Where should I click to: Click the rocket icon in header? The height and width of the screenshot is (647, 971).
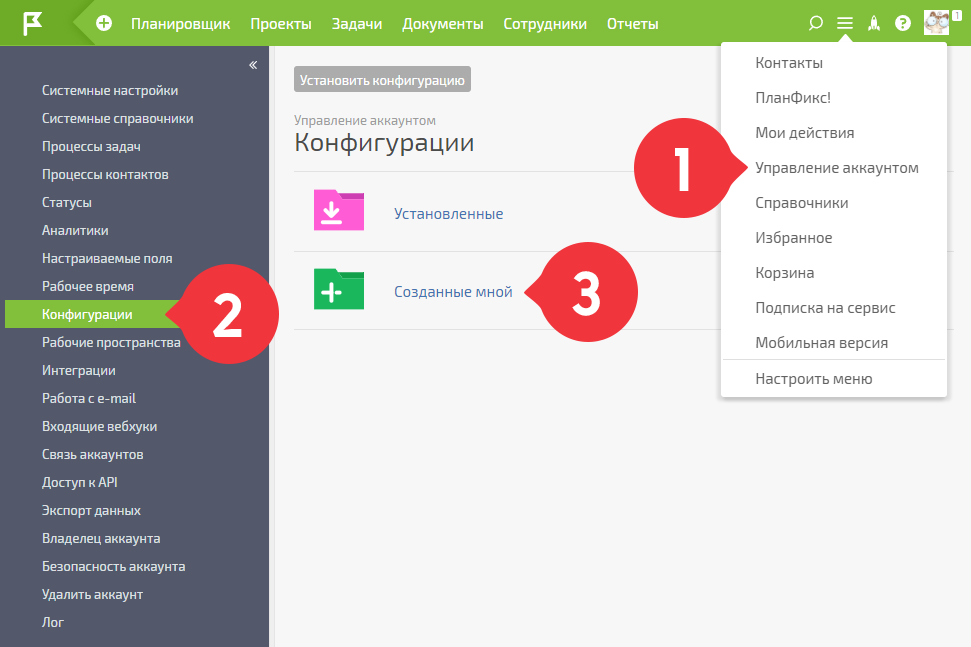click(x=874, y=24)
